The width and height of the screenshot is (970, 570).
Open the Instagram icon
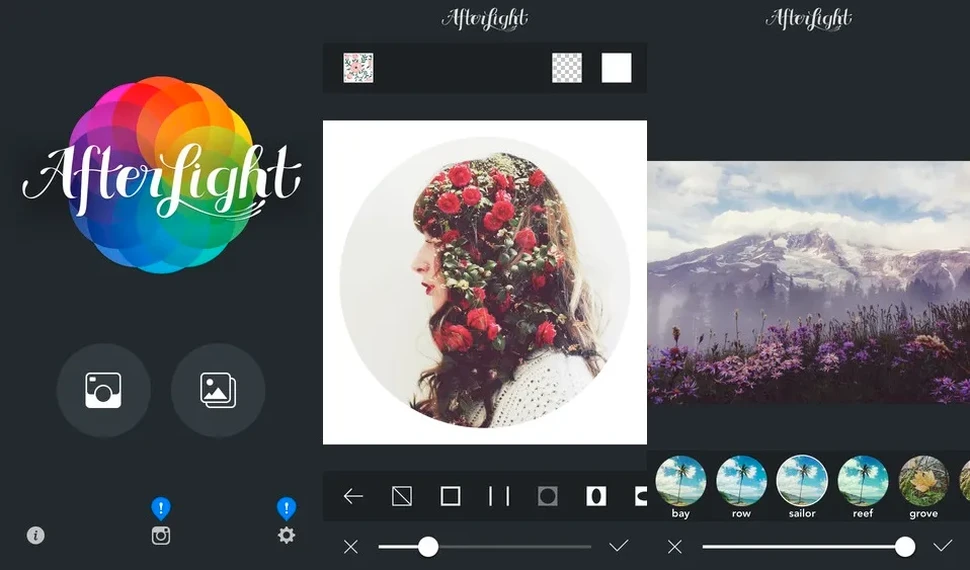161,535
